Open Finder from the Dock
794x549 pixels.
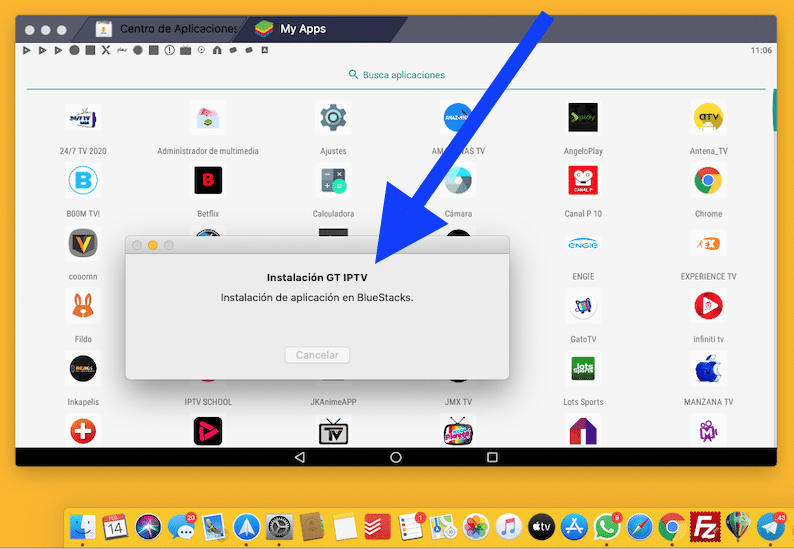pos(82,527)
